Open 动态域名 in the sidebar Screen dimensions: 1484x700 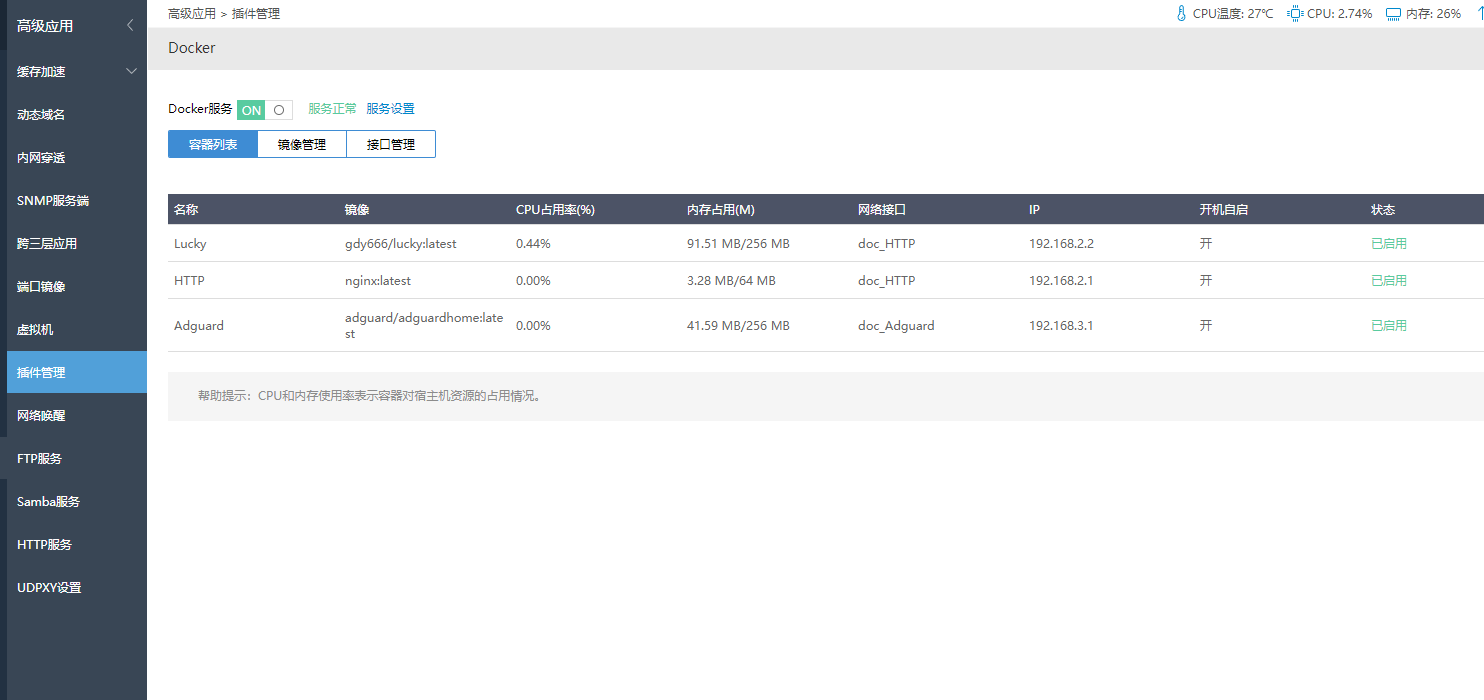pyautogui.click(x=77, y=115)
